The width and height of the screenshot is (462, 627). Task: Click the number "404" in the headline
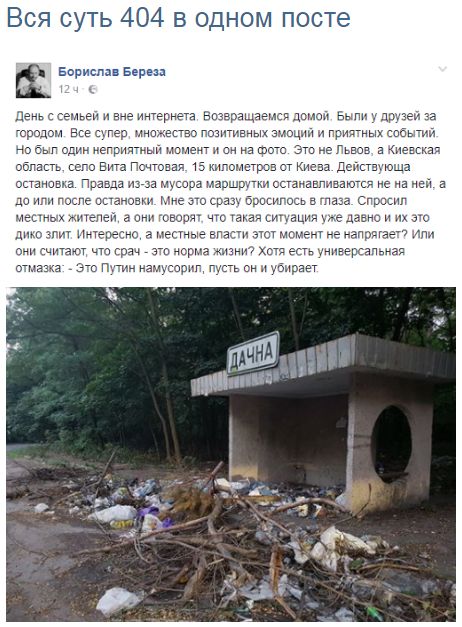142,18
